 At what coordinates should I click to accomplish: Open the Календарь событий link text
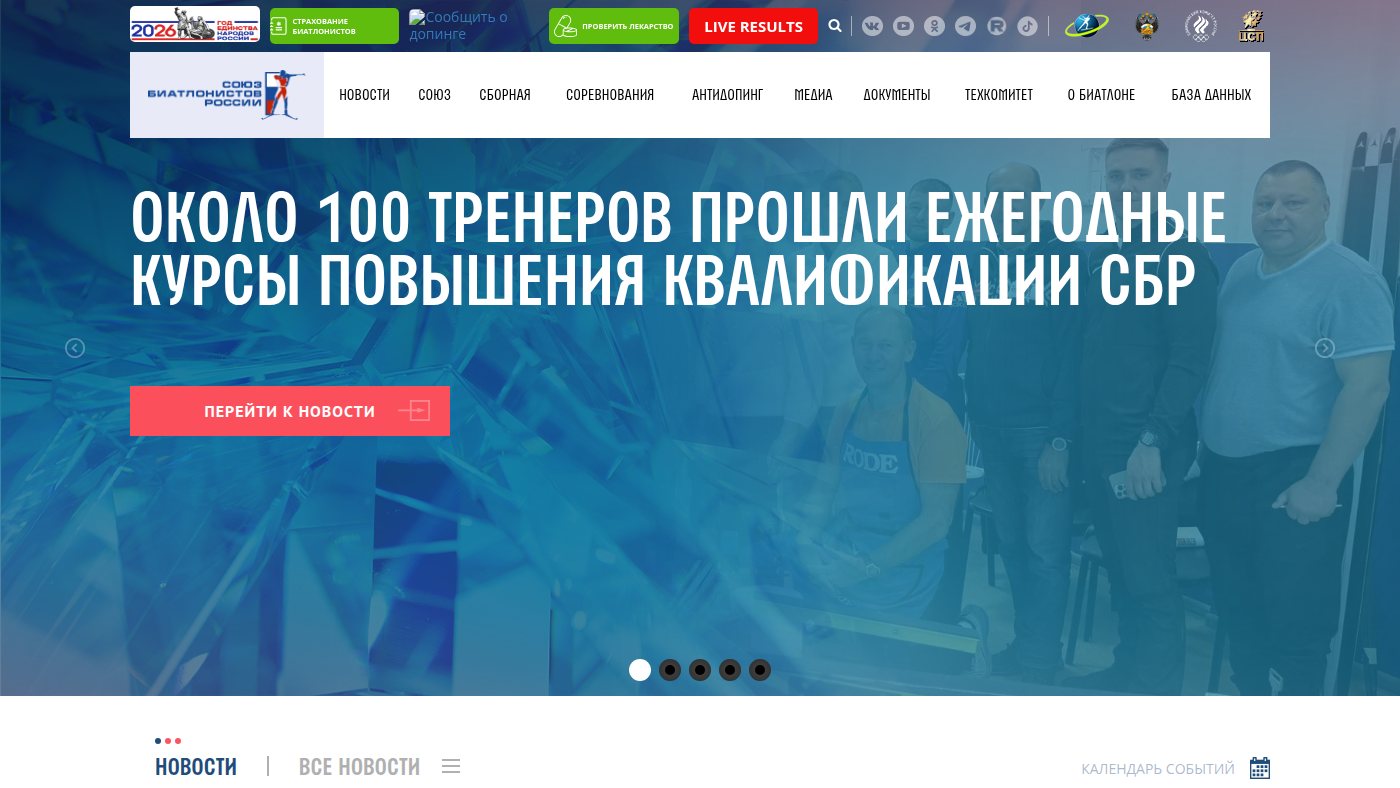coord(1158,769)
